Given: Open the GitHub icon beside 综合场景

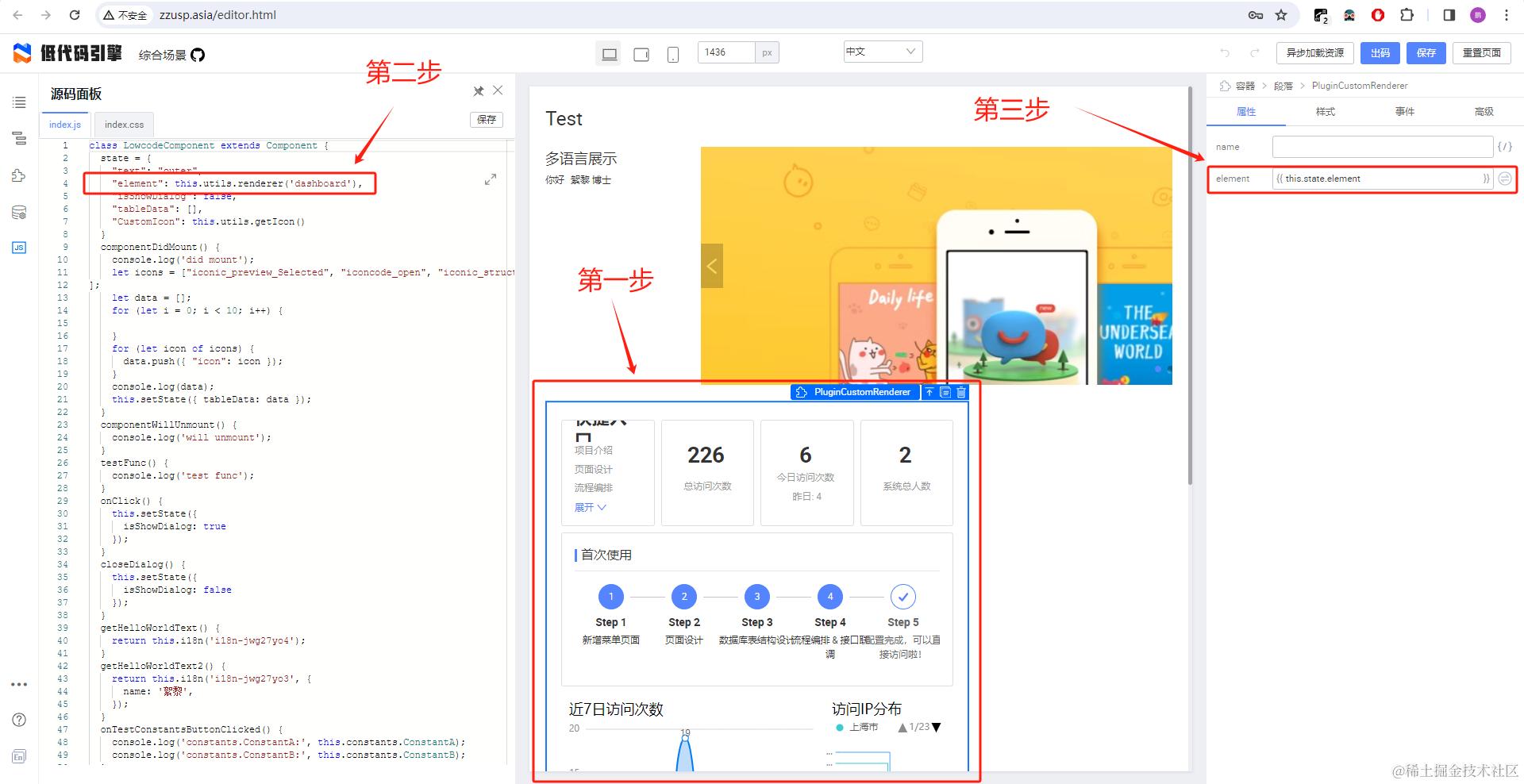Looking at the screenshot, I should pos(198,55).
